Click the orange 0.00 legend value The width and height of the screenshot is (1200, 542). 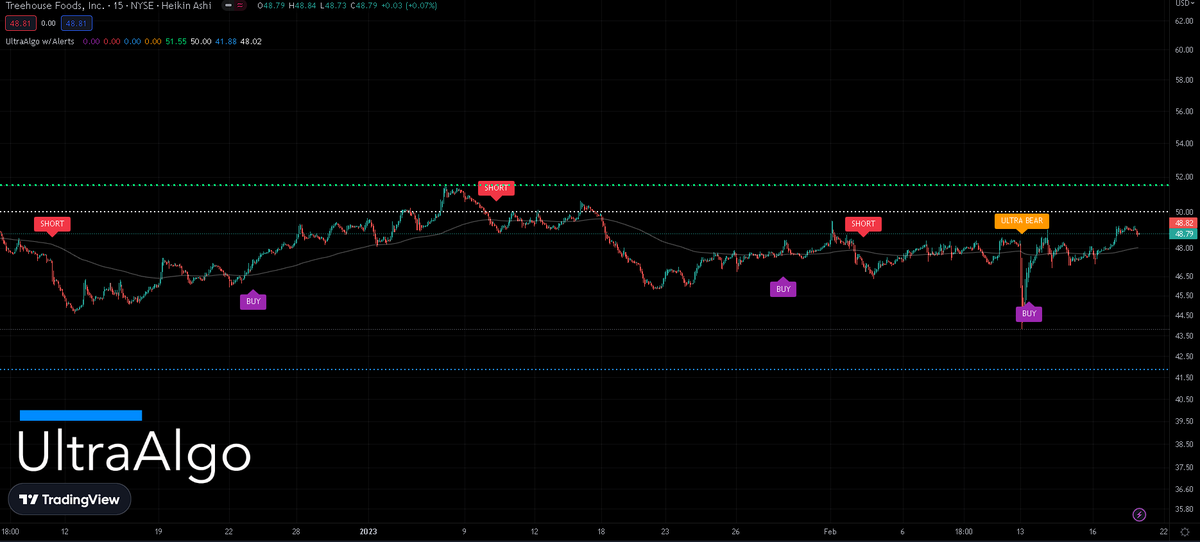click(x=153, y=41)
